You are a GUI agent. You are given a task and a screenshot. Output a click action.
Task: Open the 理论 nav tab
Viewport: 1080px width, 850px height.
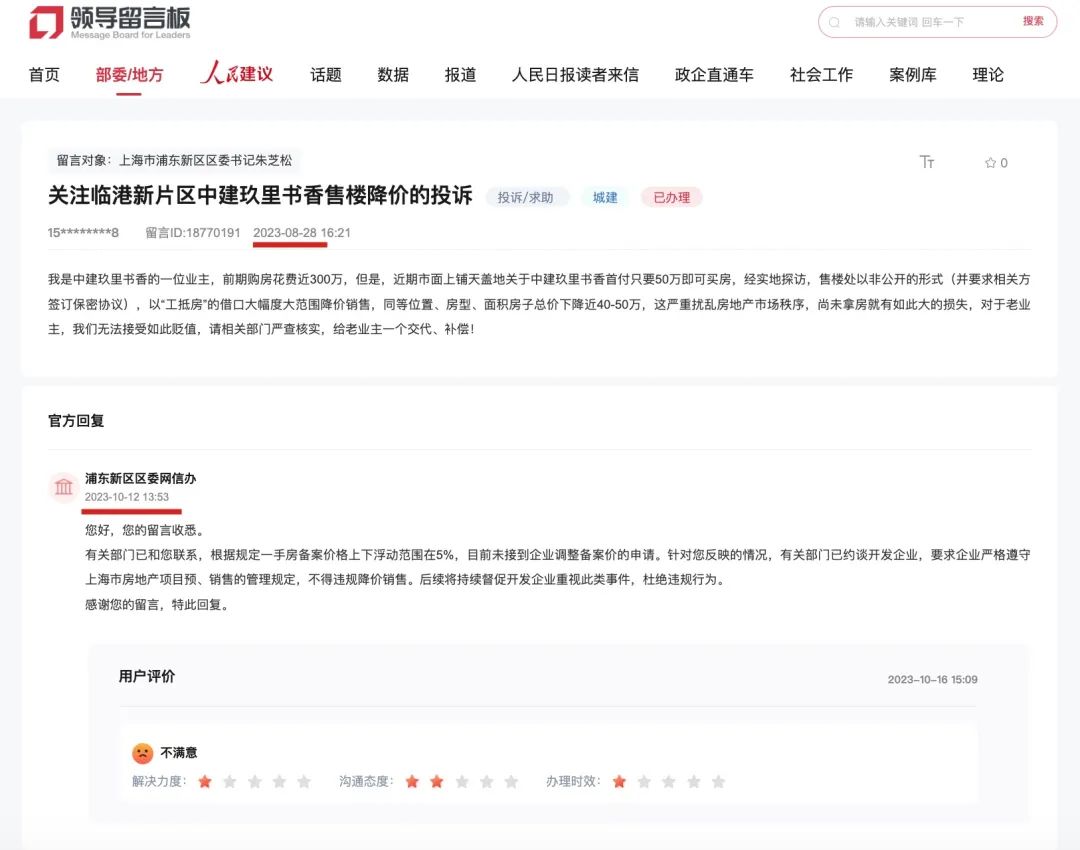click(x=988, y=74)
